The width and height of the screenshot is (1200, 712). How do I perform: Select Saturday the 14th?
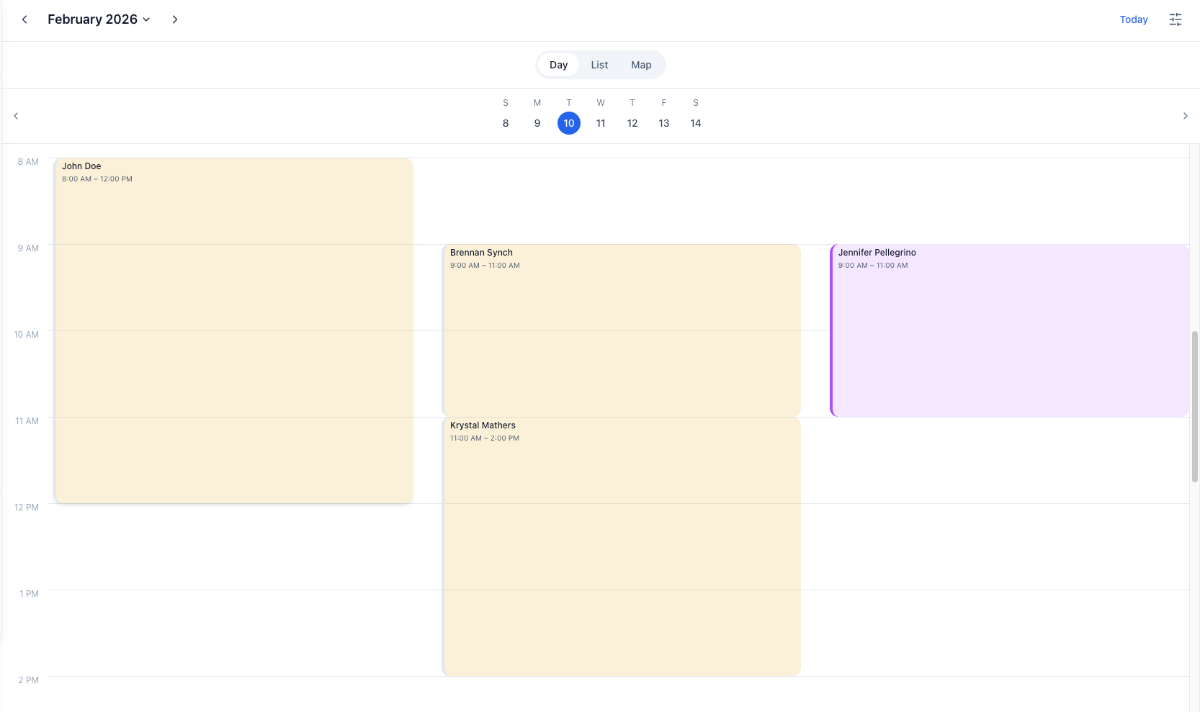tap(695, 122)
